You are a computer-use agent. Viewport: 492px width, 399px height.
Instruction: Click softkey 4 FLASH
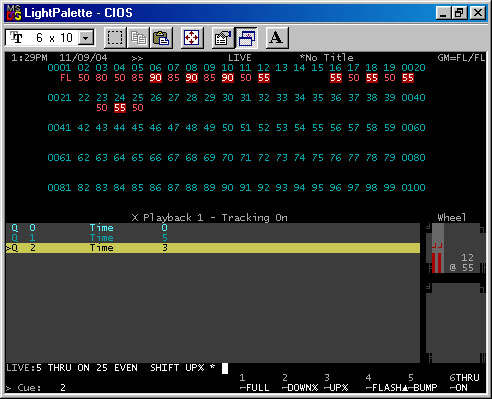pyautogui.click(x=386, y=383)
